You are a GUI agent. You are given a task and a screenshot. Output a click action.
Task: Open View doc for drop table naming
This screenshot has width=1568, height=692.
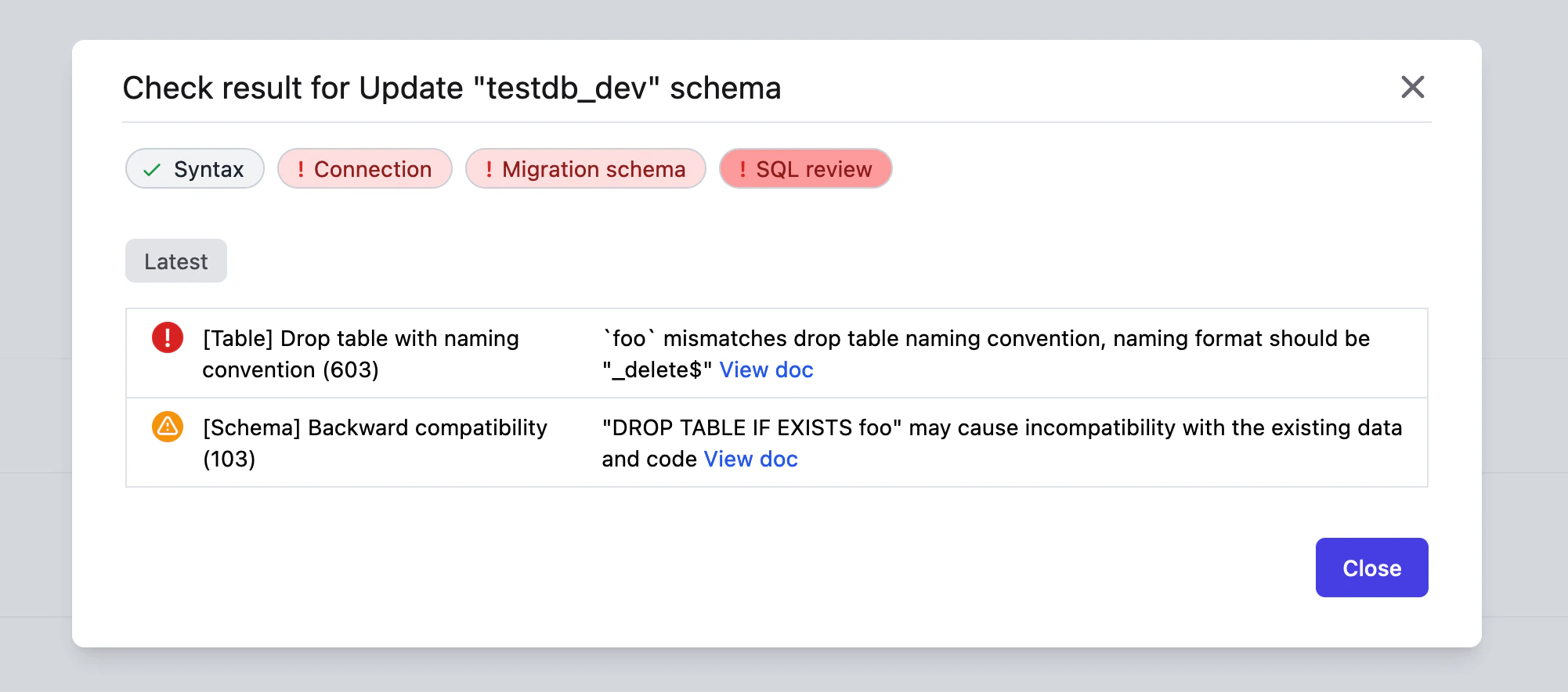tap(766, 369)
